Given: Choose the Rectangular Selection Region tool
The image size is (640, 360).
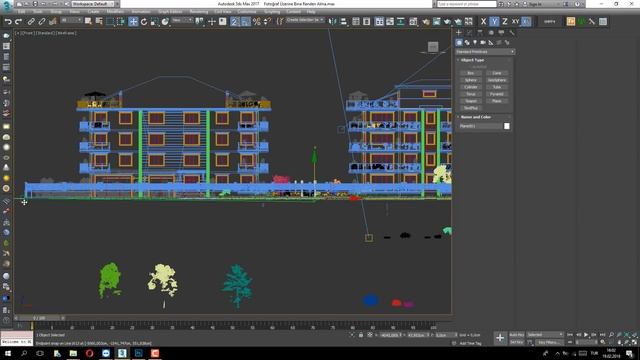Looking at the screenshot, I should (110, 21).
